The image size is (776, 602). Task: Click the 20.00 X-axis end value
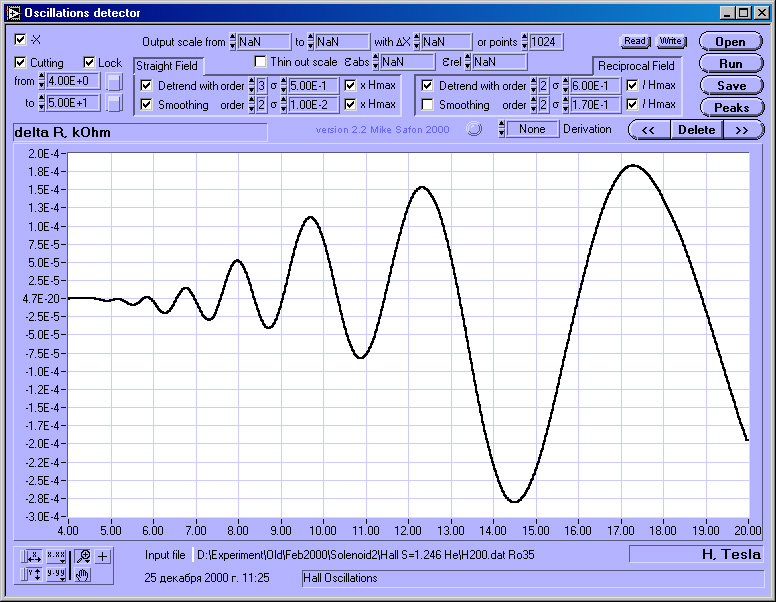[x=747, y=531]
